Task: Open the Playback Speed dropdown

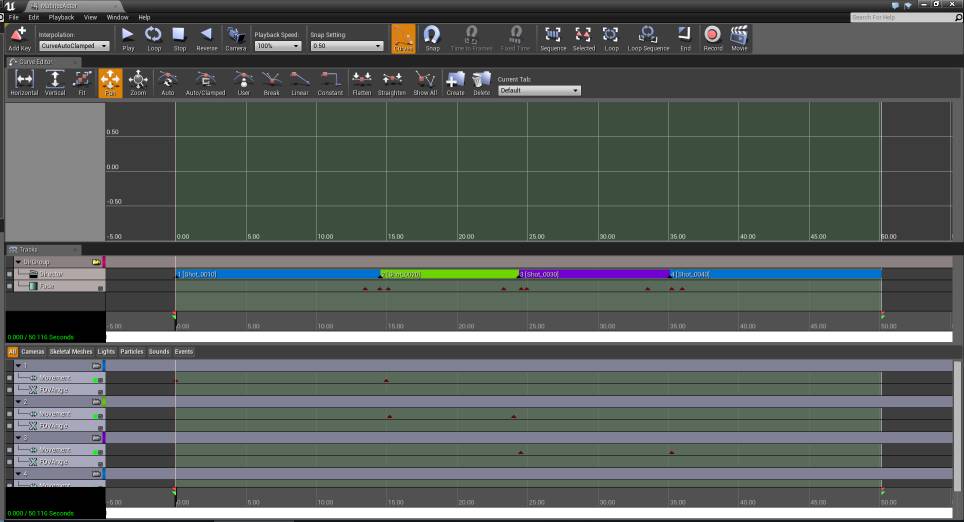Action: 278,45
